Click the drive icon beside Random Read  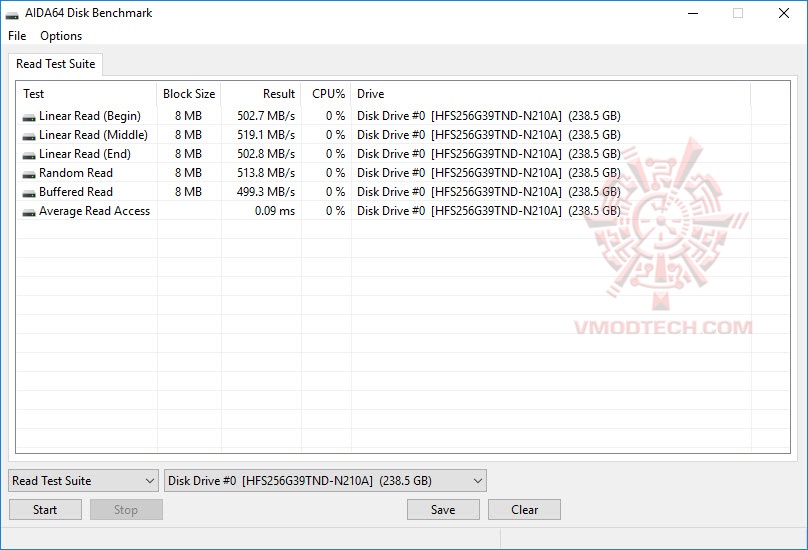29,175
